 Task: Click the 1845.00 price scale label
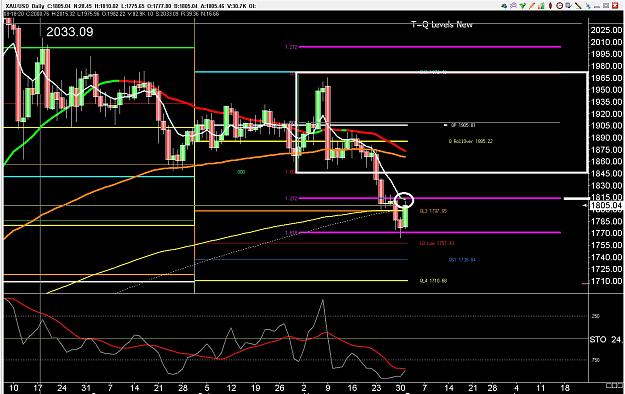click(x=607, y=173)
